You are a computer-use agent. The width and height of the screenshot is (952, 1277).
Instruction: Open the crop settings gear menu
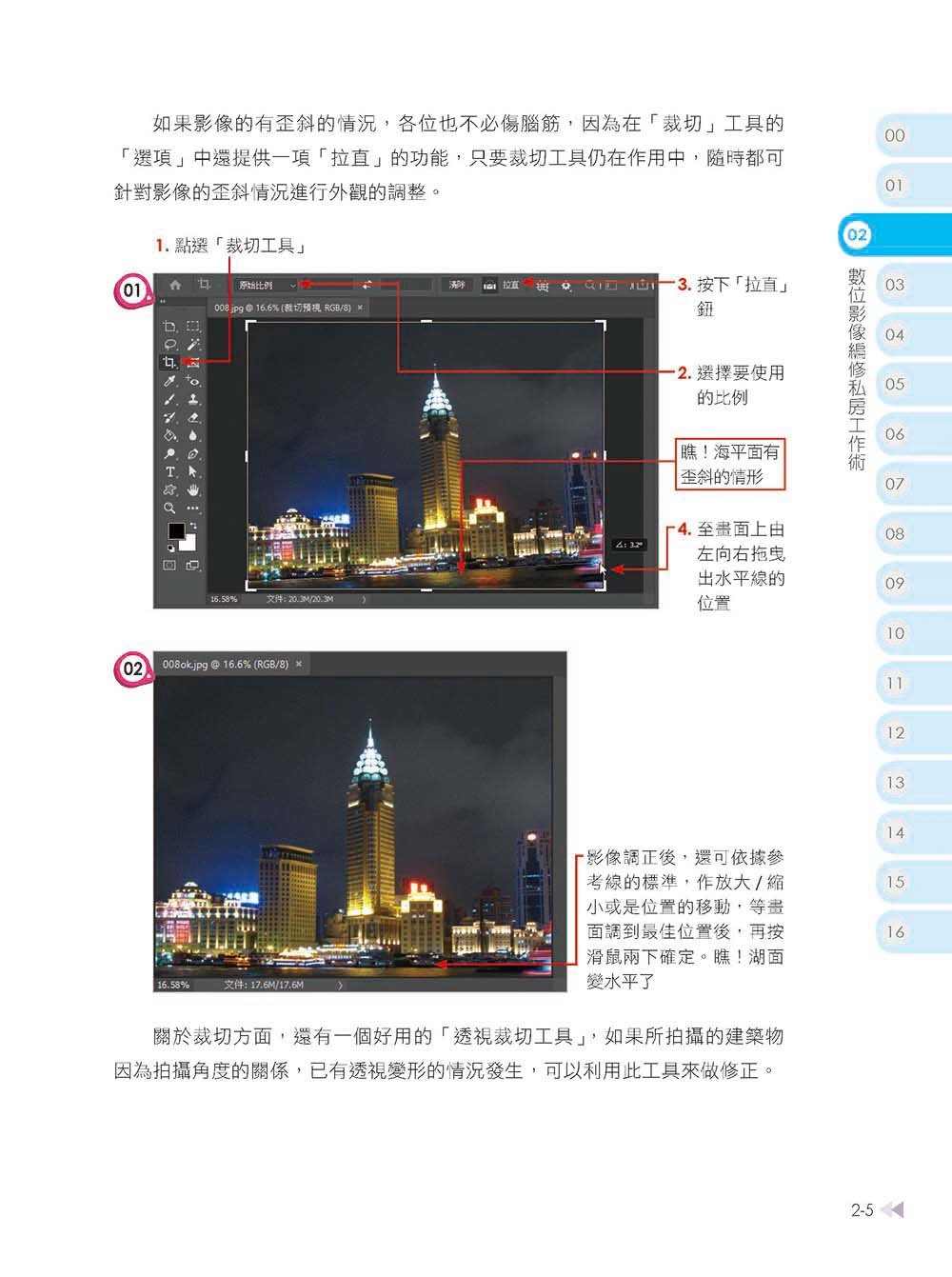566,286
